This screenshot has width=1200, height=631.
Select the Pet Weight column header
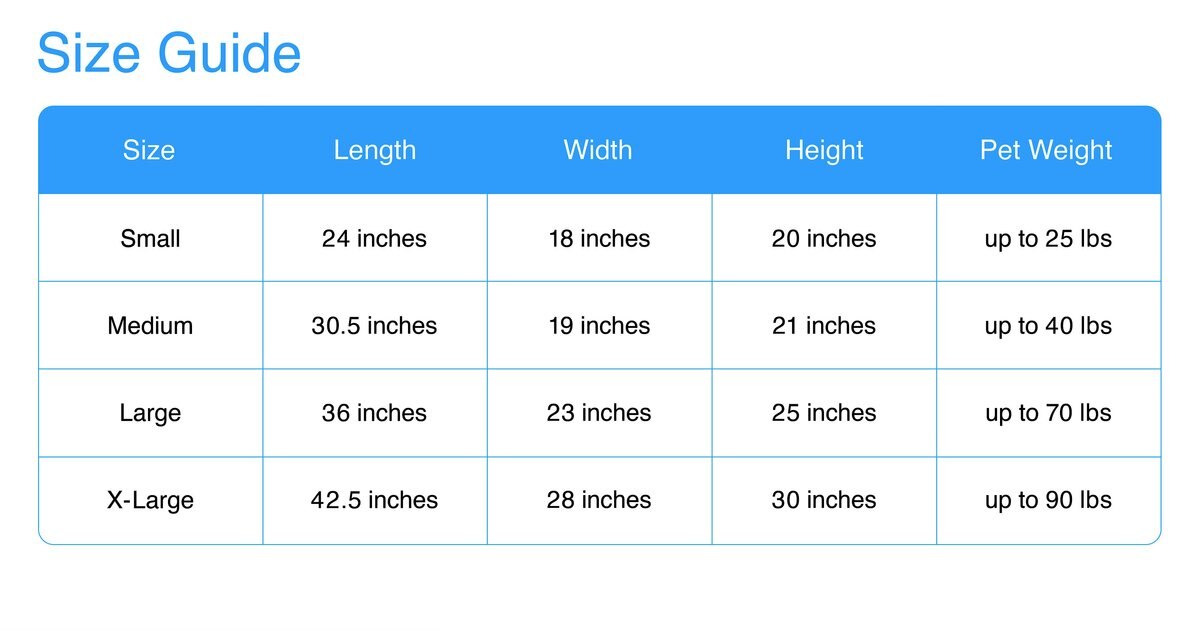point(1046,151)
